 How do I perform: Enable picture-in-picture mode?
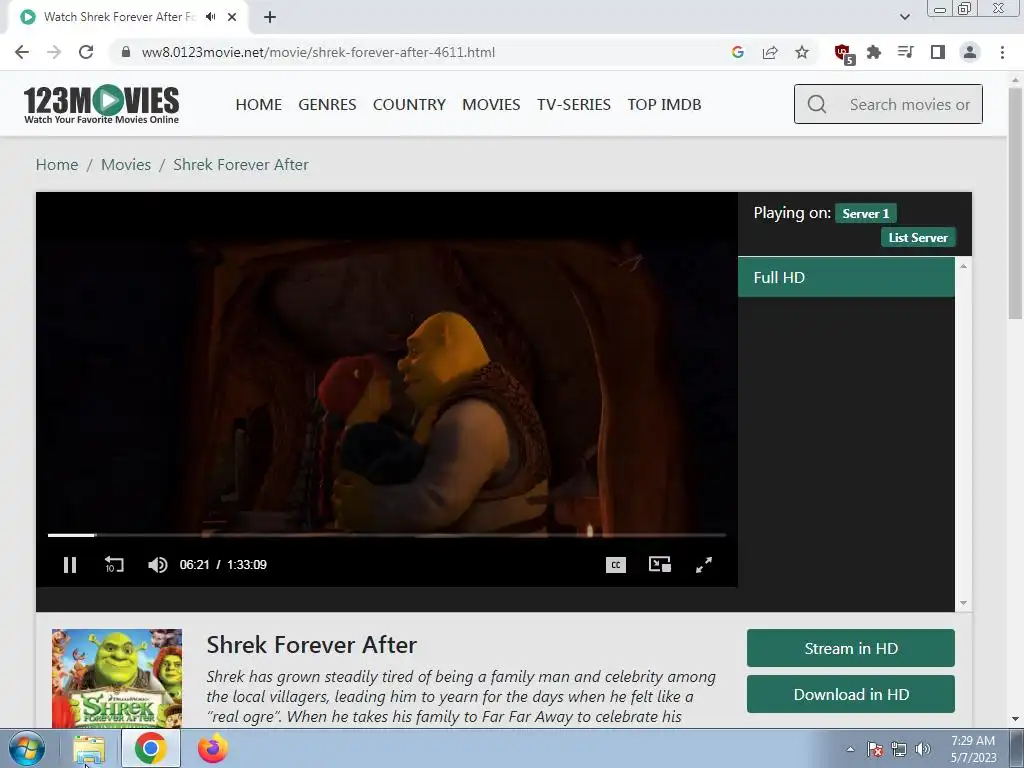[660, 565]
